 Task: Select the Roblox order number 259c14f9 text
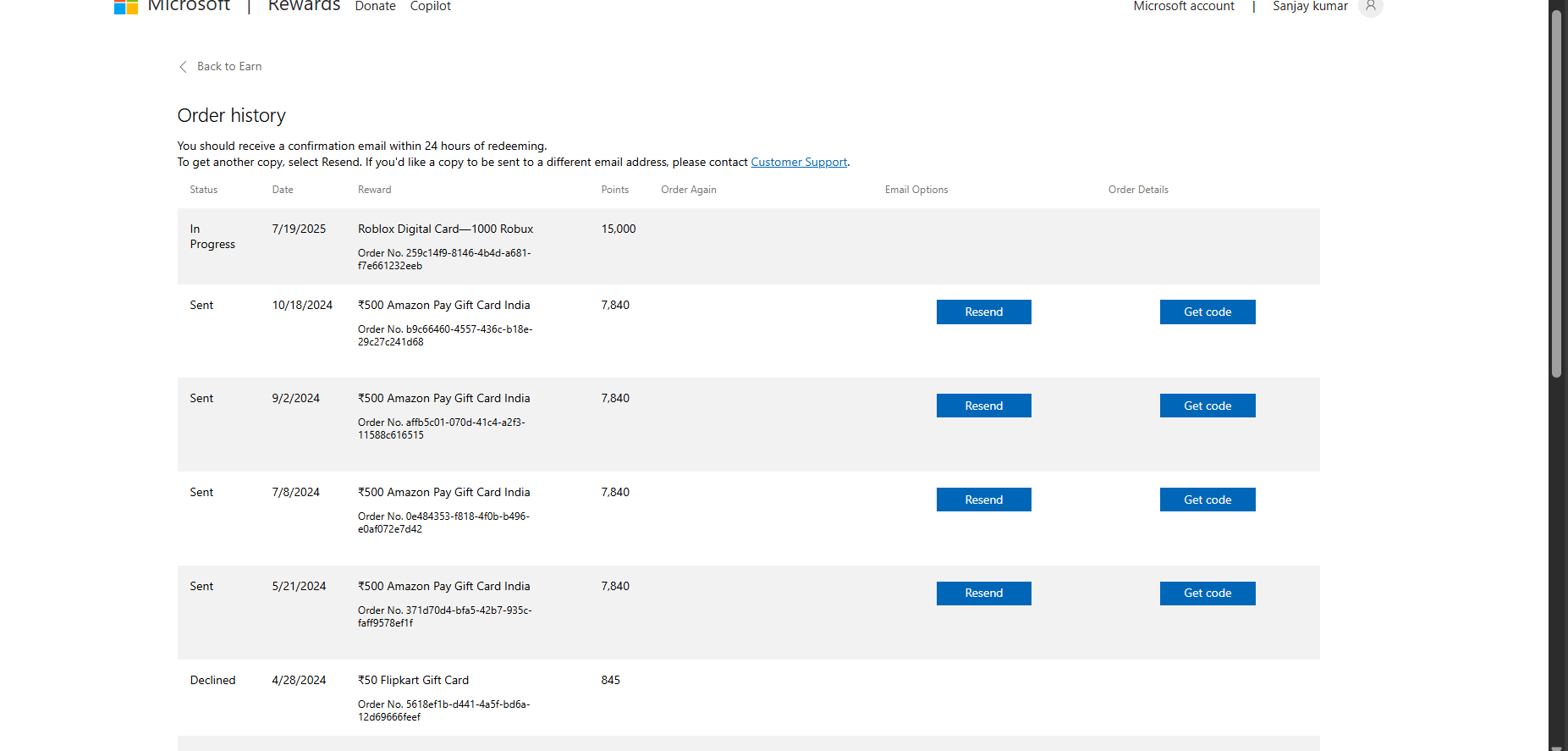tap(444, 259)
